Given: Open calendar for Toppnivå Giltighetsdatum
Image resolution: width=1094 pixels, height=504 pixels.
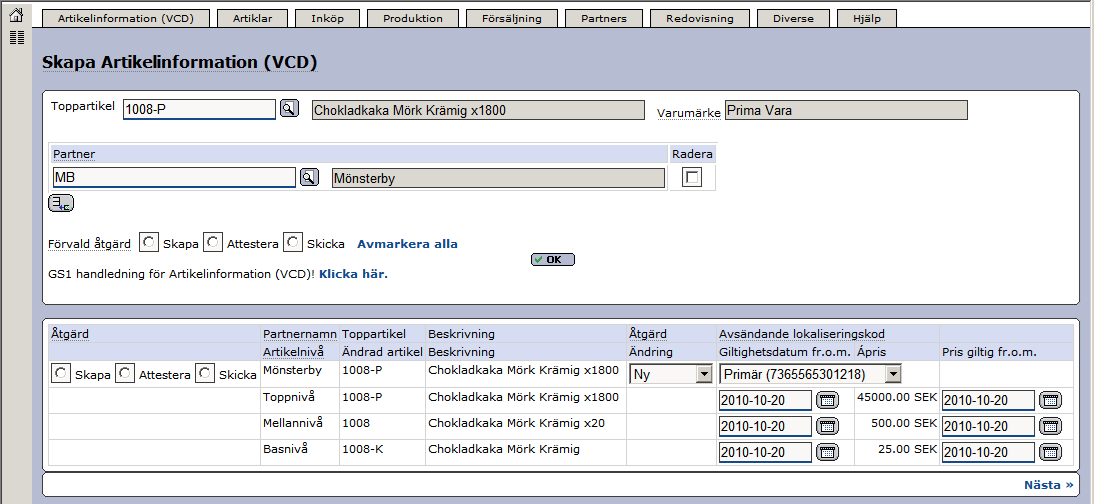Looking at the screenshot, I should point(827,401).
